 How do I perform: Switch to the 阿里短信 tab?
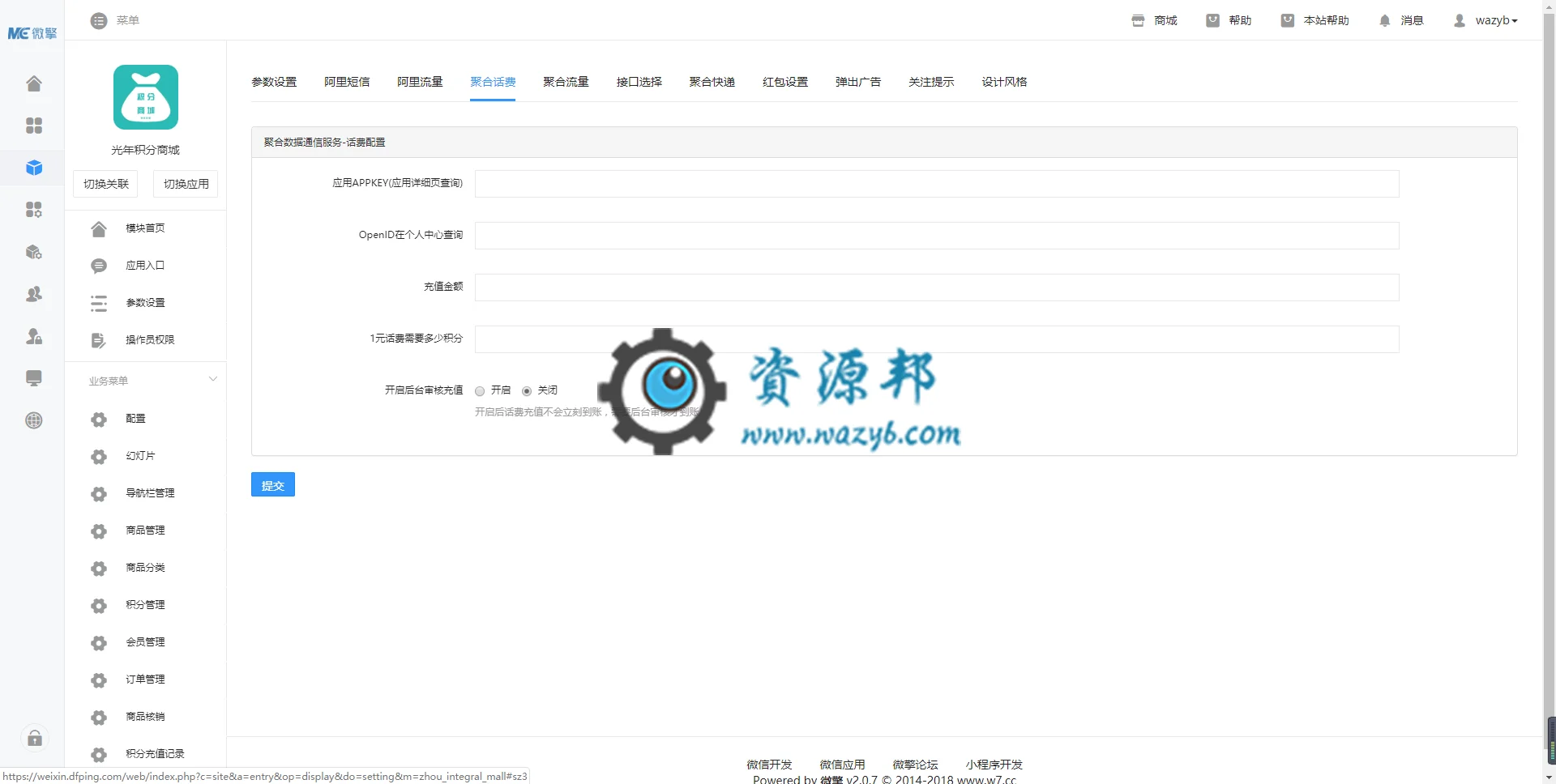[x=347, y=82]
